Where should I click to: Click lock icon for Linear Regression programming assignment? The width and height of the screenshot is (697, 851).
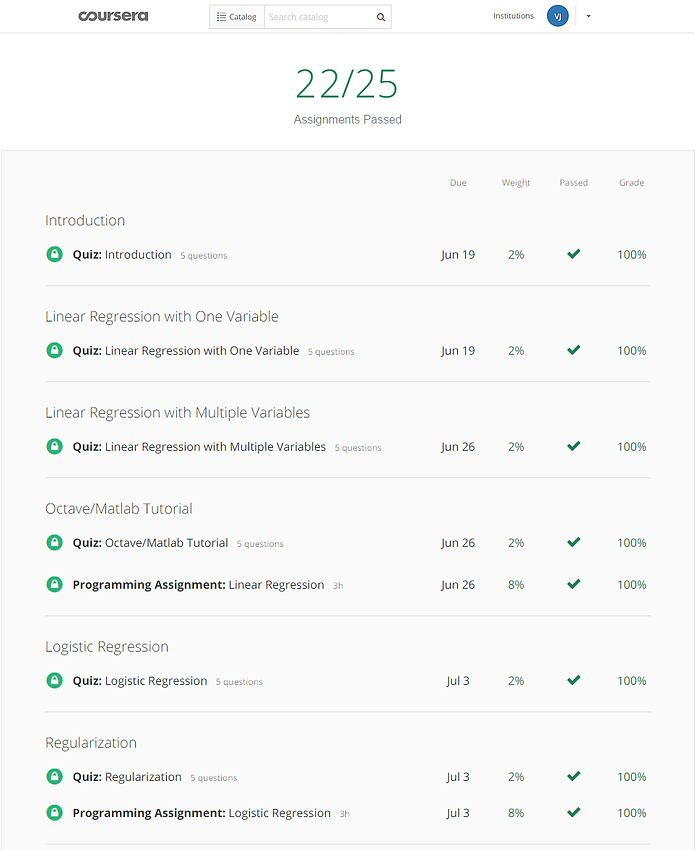click(x=54, y=585)
